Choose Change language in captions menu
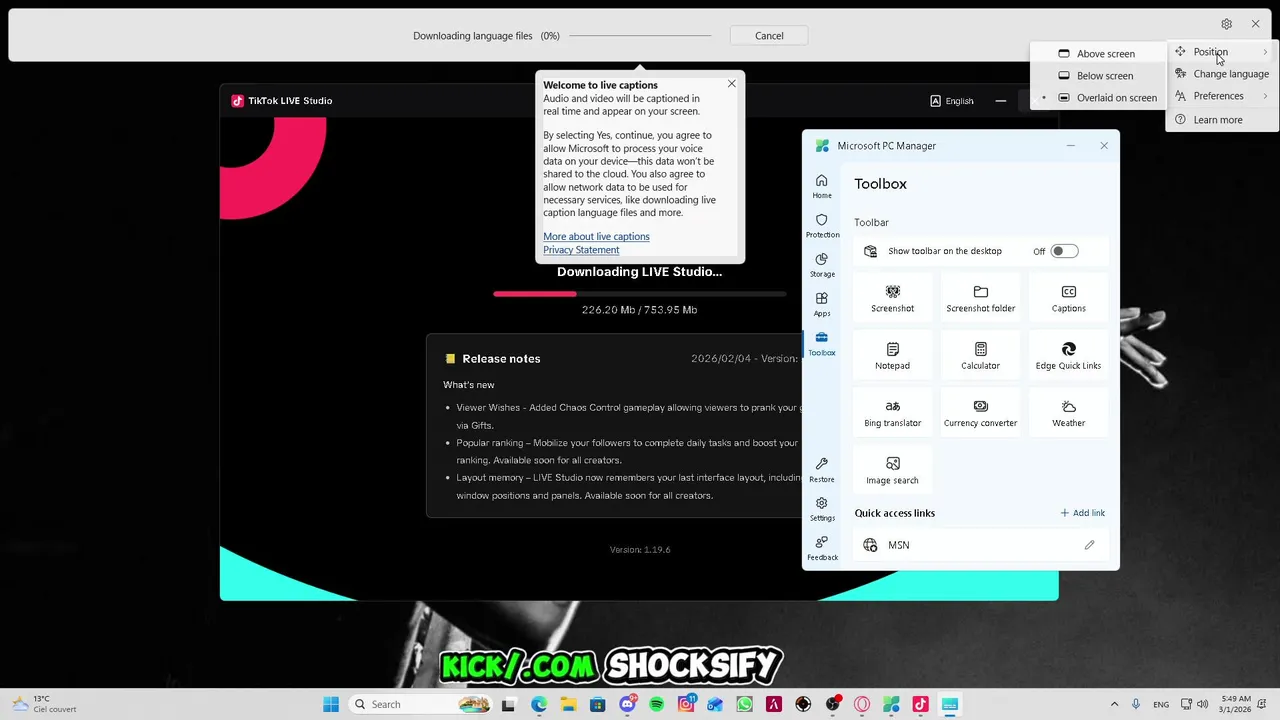This screenshot has height=720, width=1280. pyautogui.click(x=1222, y=74)
